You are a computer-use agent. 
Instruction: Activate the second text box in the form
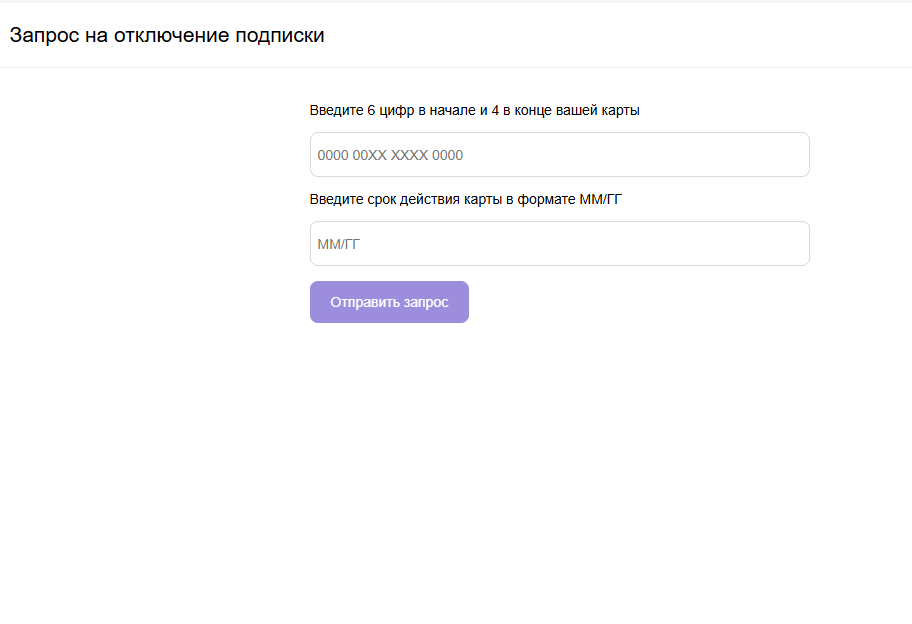559,244
